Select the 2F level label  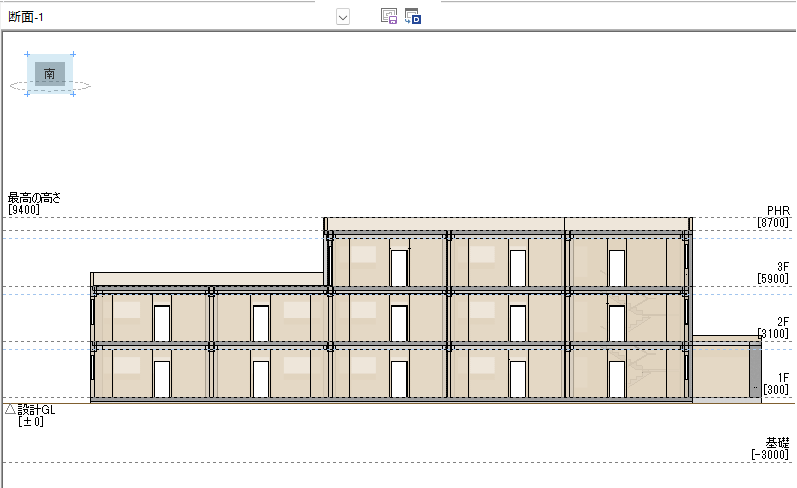point(783,322)
